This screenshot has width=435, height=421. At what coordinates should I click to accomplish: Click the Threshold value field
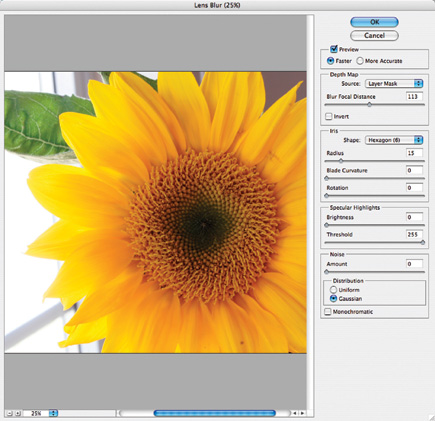(x=414, y=234)
